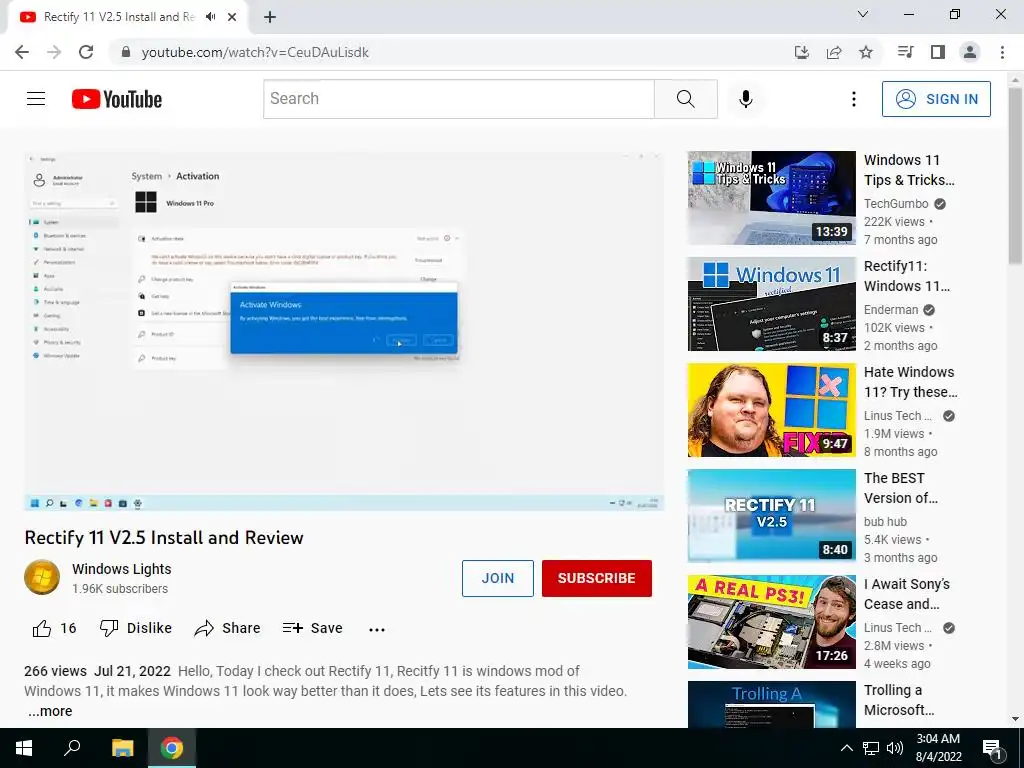
Task: Click the search magnifier button
Action: [686, 99]
